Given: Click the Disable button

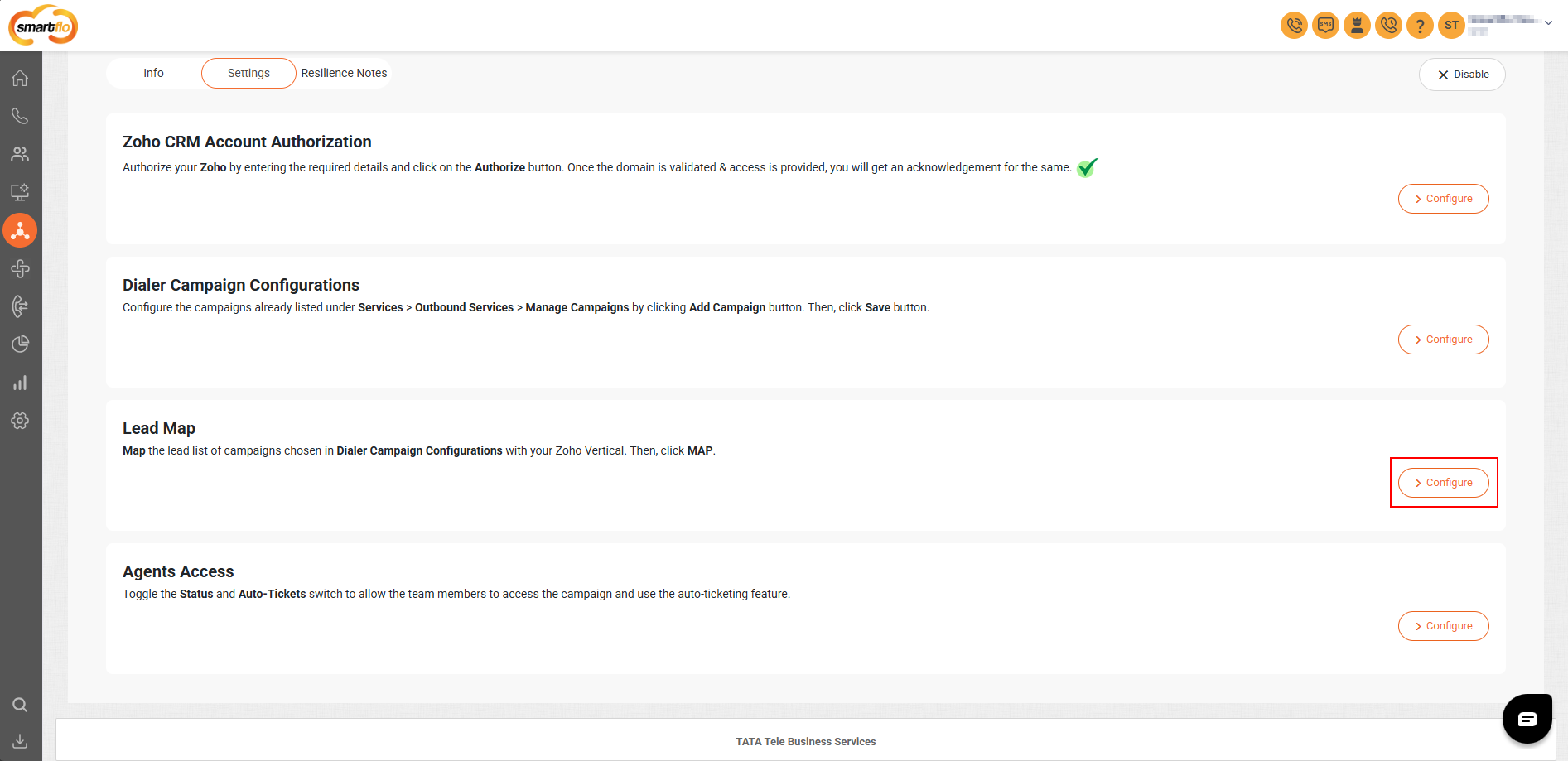Looking at the screenshot, I should click(x=1462, y=75).
